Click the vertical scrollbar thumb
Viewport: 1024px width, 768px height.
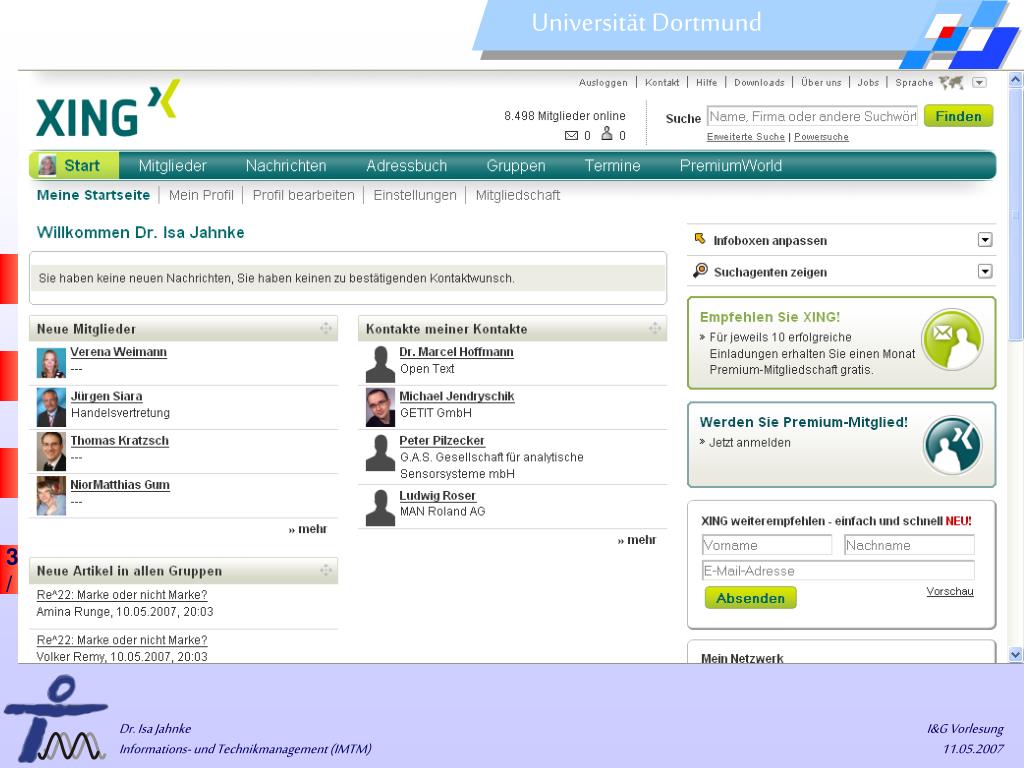click(x=1015, y=214)
